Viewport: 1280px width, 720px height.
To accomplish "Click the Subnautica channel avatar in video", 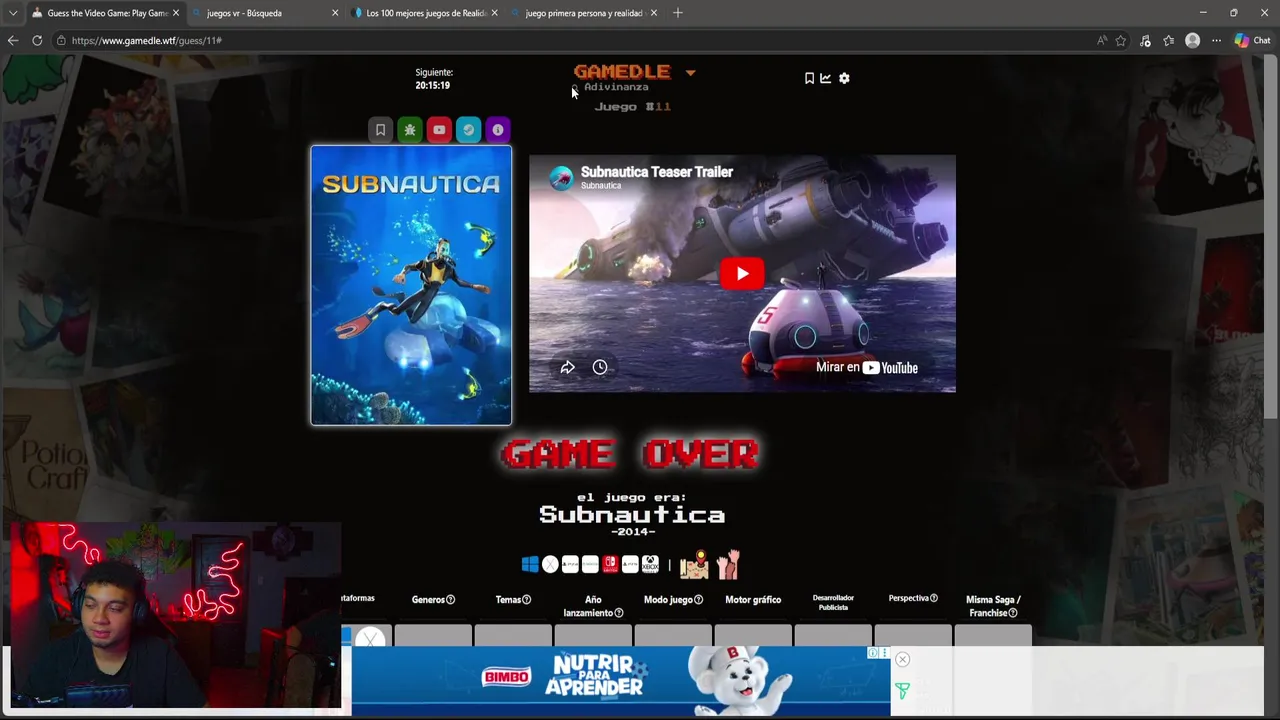I will [x=562, y=178].
